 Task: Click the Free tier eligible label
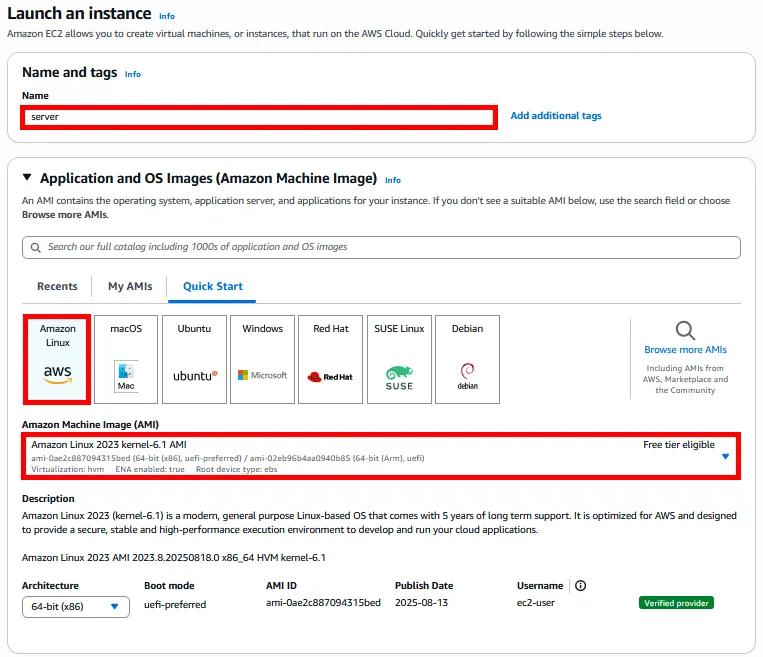point(679,444)
